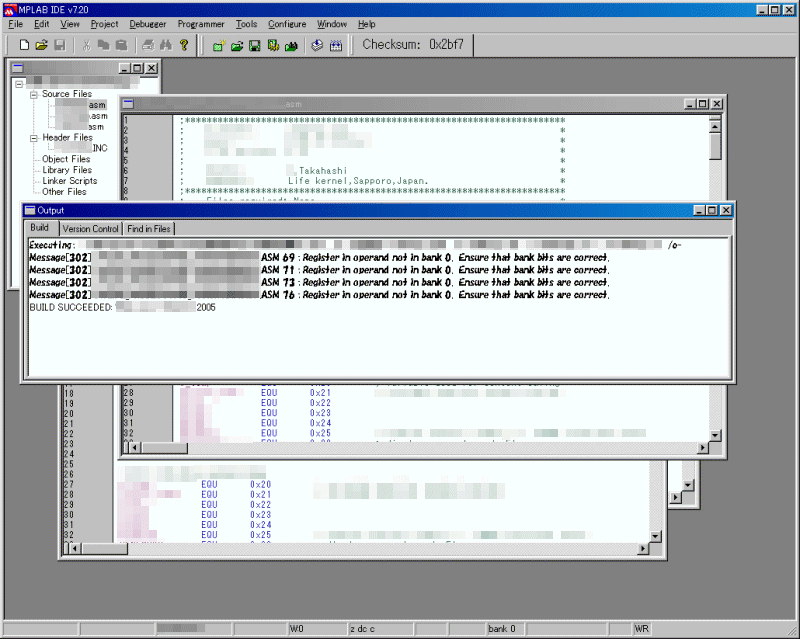Click the Paste clipboard icon

coord(121,45)
